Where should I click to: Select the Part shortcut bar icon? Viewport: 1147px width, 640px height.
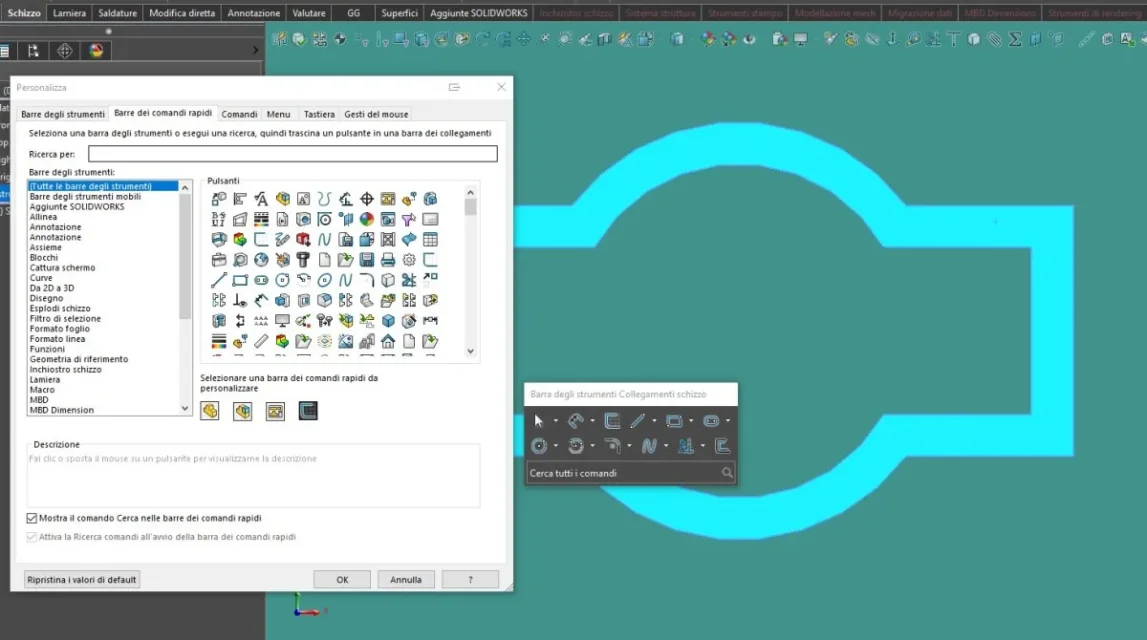pos(210,411)
